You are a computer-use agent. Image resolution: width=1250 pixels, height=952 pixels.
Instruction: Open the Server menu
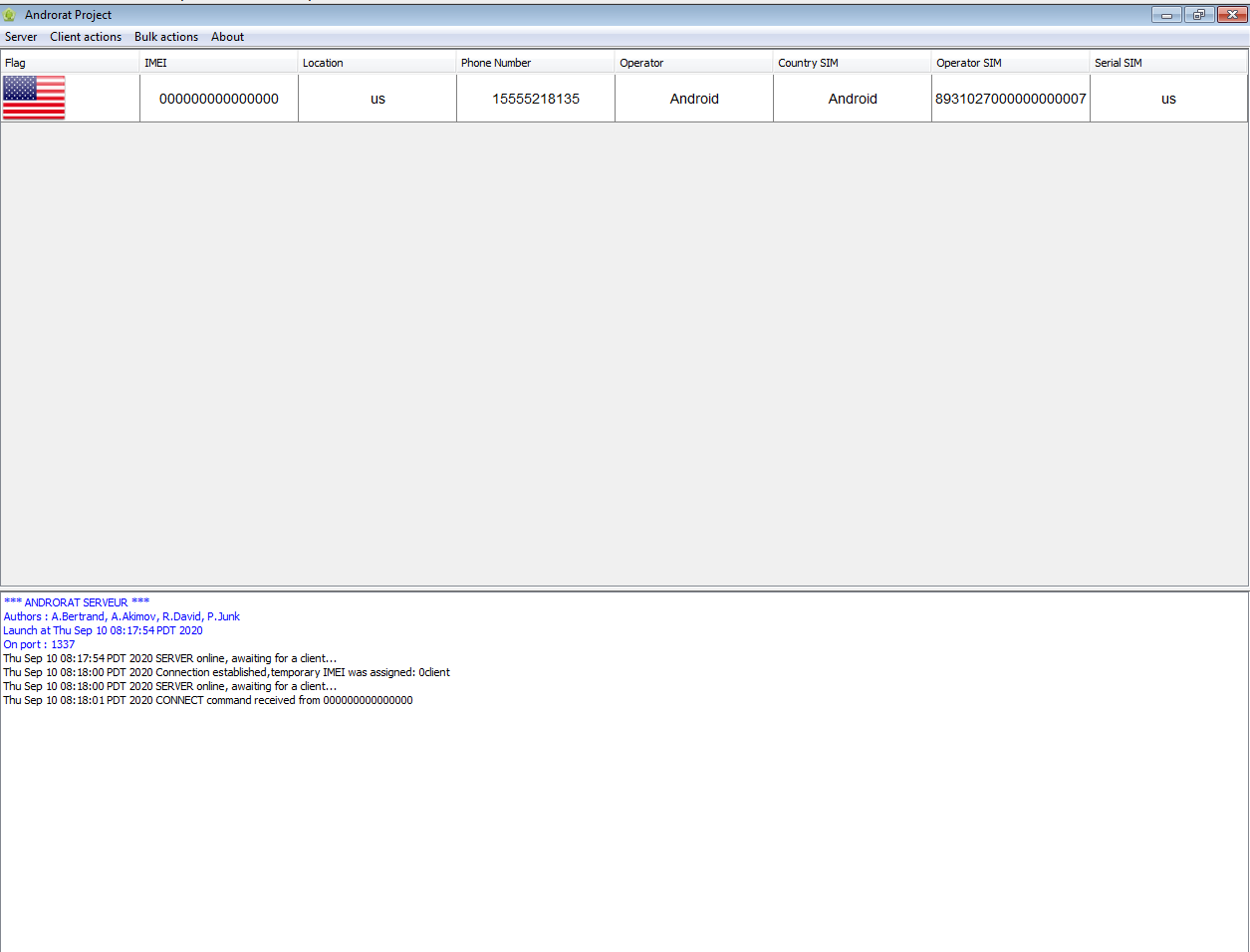(x=21, y=37)
